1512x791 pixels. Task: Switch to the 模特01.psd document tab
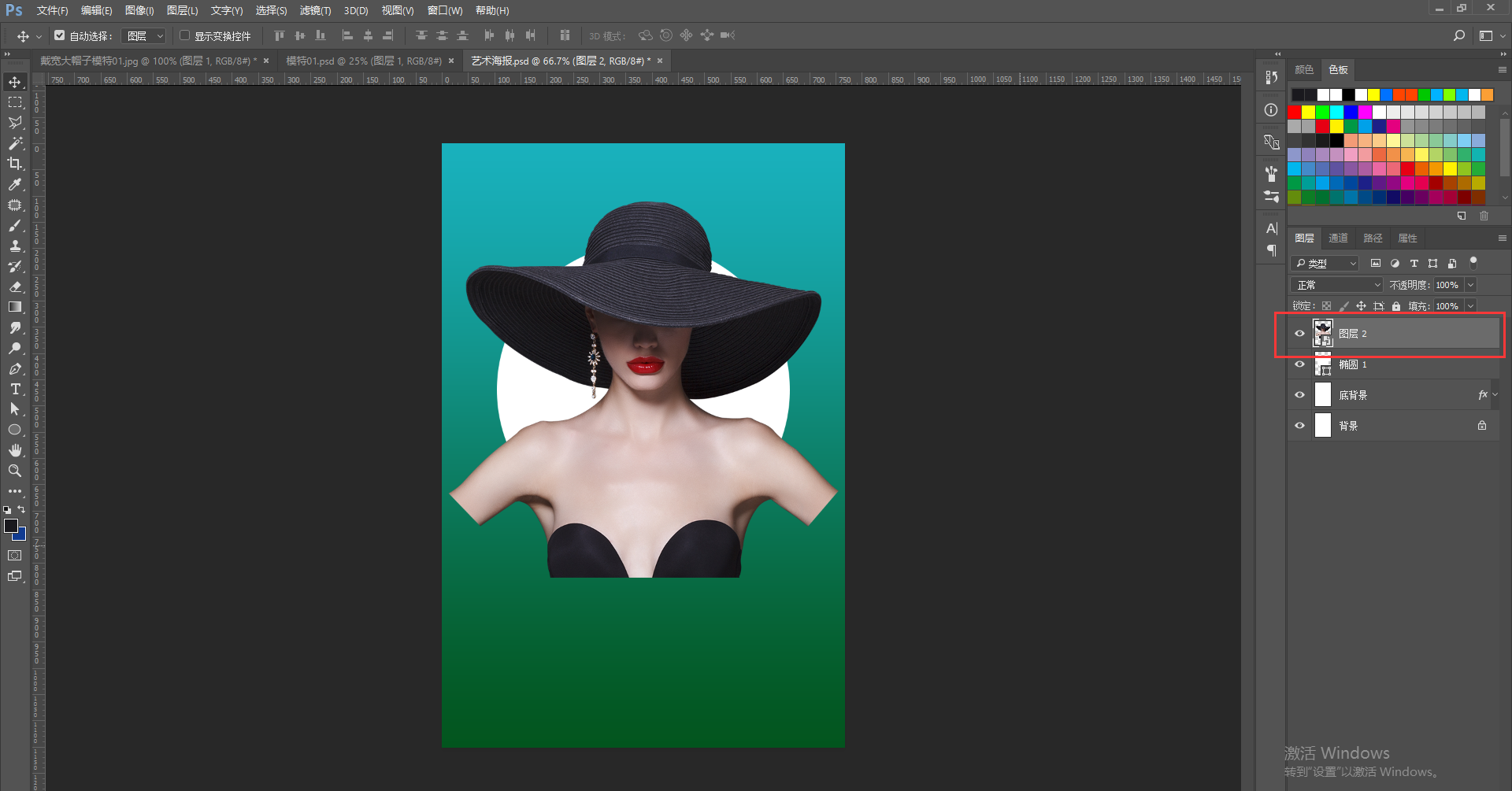click(363, 61)
